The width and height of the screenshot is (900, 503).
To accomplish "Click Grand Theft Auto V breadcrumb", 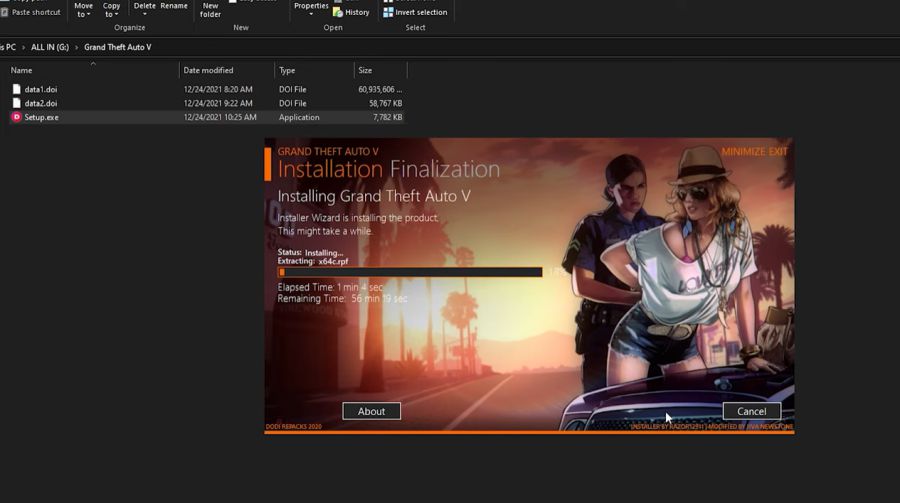I will (x=118, y=47).
